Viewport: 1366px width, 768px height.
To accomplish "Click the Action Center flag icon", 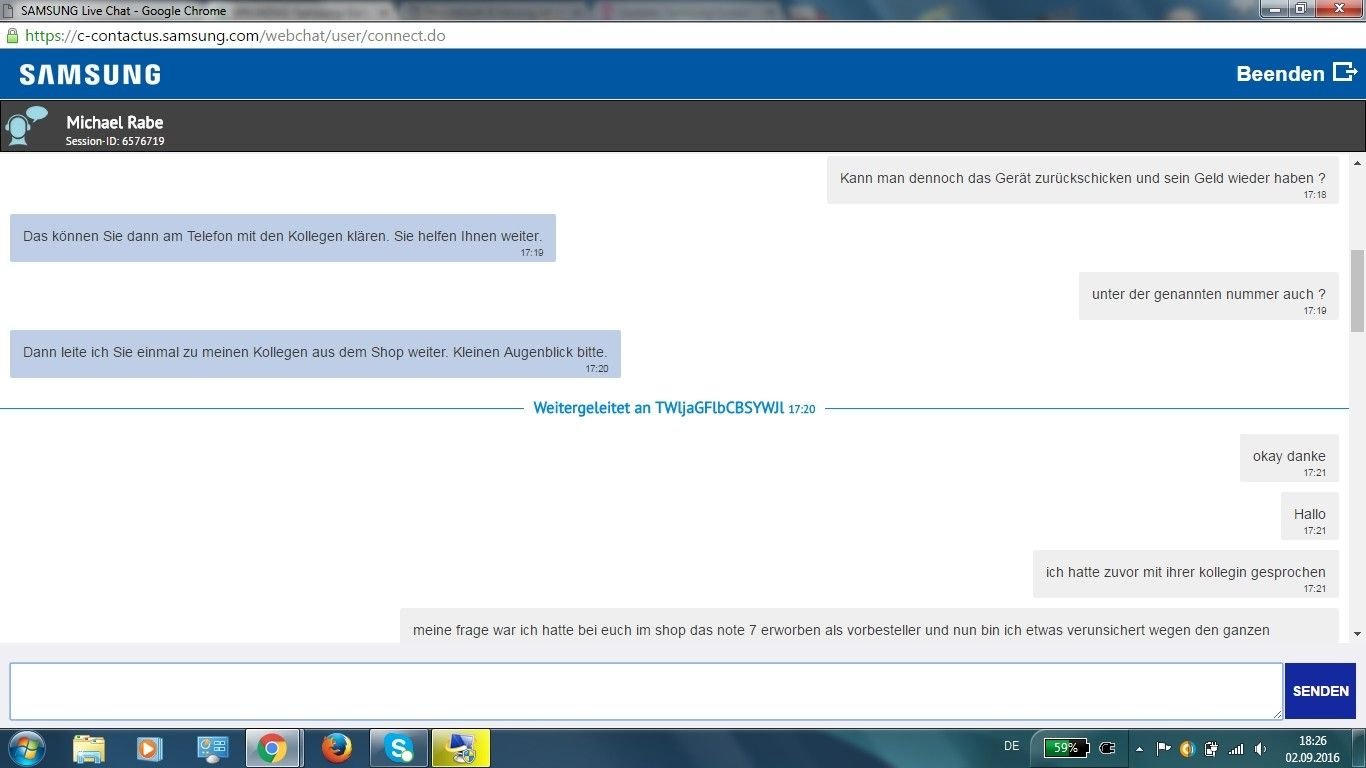I will [1163, 748].
